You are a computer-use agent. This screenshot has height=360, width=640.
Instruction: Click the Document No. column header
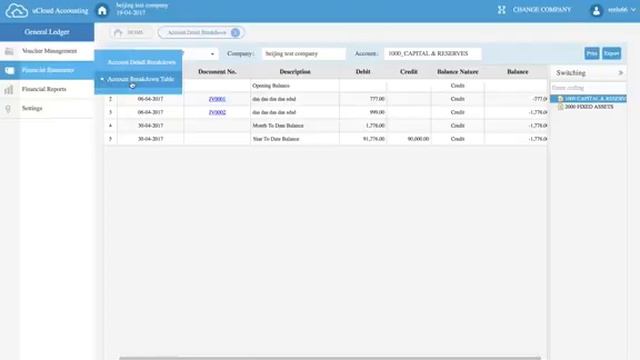(x=217, y=72)
